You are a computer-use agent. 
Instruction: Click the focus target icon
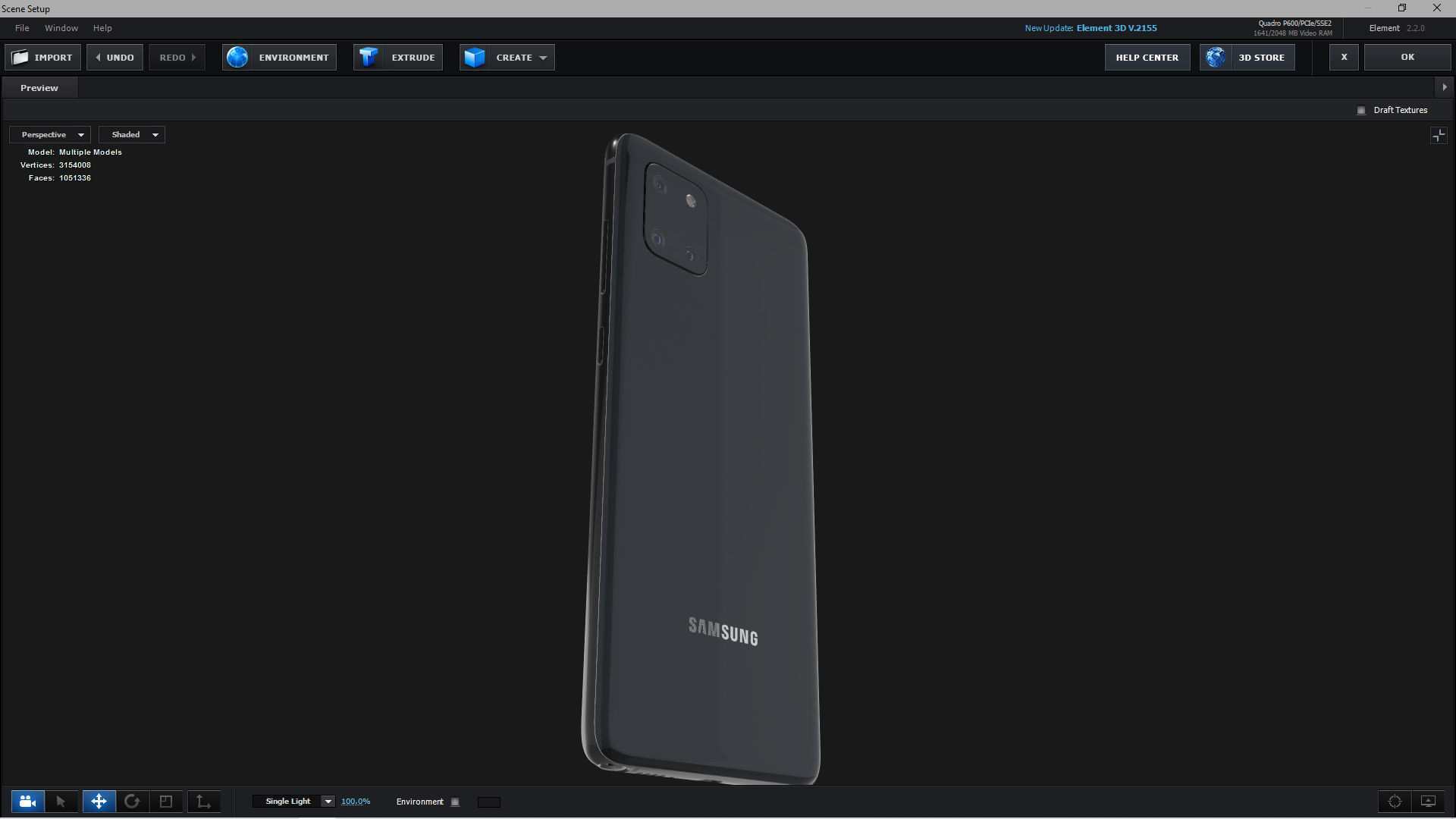pos(1395,802)
